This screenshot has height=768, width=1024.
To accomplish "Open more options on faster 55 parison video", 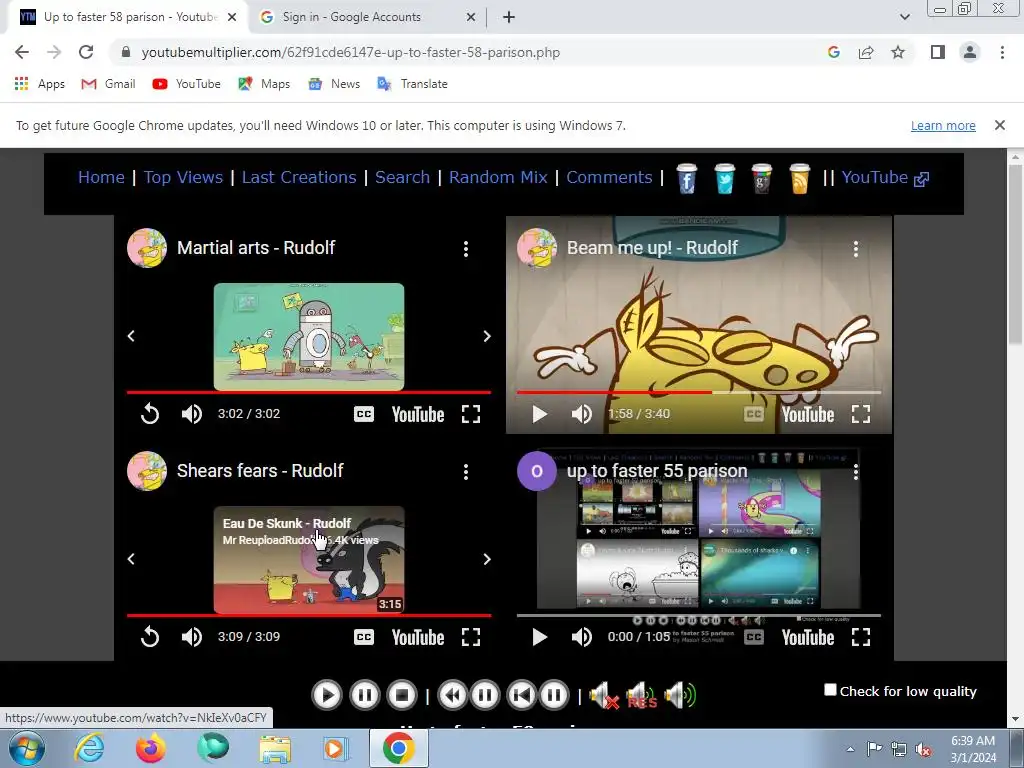I will [x=856, y=472].
